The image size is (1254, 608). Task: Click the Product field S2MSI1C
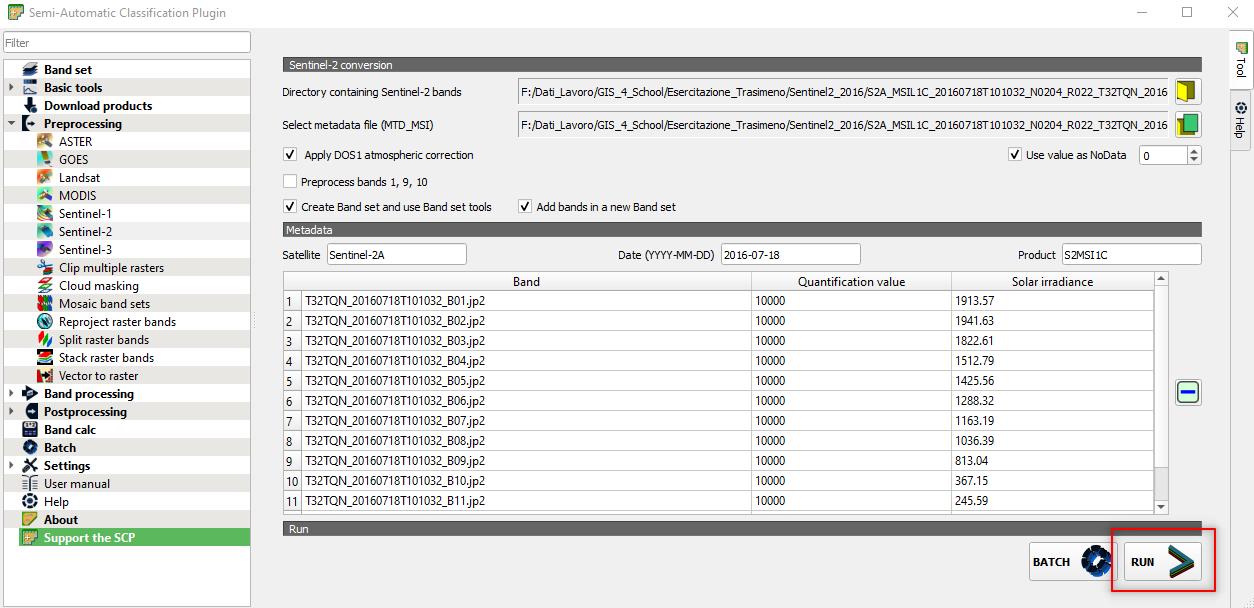(x=1131, y=255)
